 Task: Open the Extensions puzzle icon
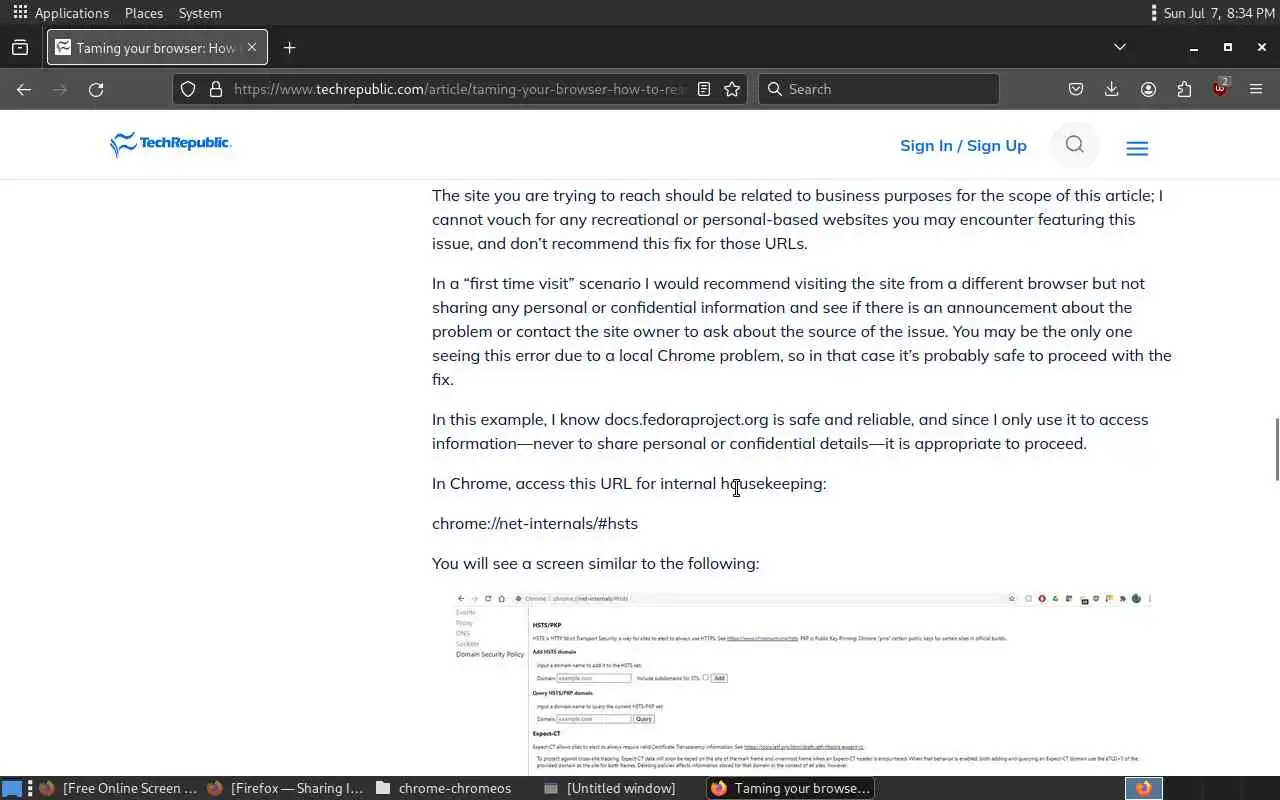click(x=1184, y=89)
